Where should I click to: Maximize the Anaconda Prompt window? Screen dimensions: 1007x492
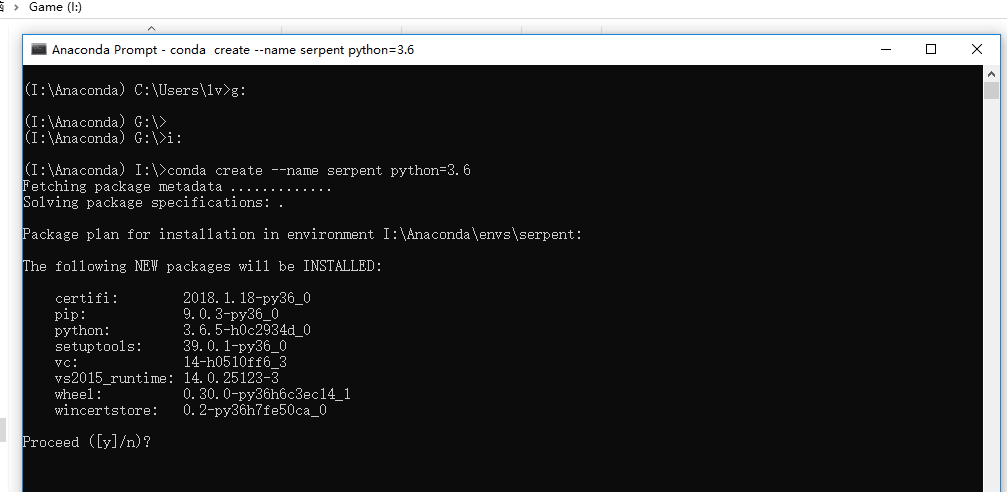point(931,49)
